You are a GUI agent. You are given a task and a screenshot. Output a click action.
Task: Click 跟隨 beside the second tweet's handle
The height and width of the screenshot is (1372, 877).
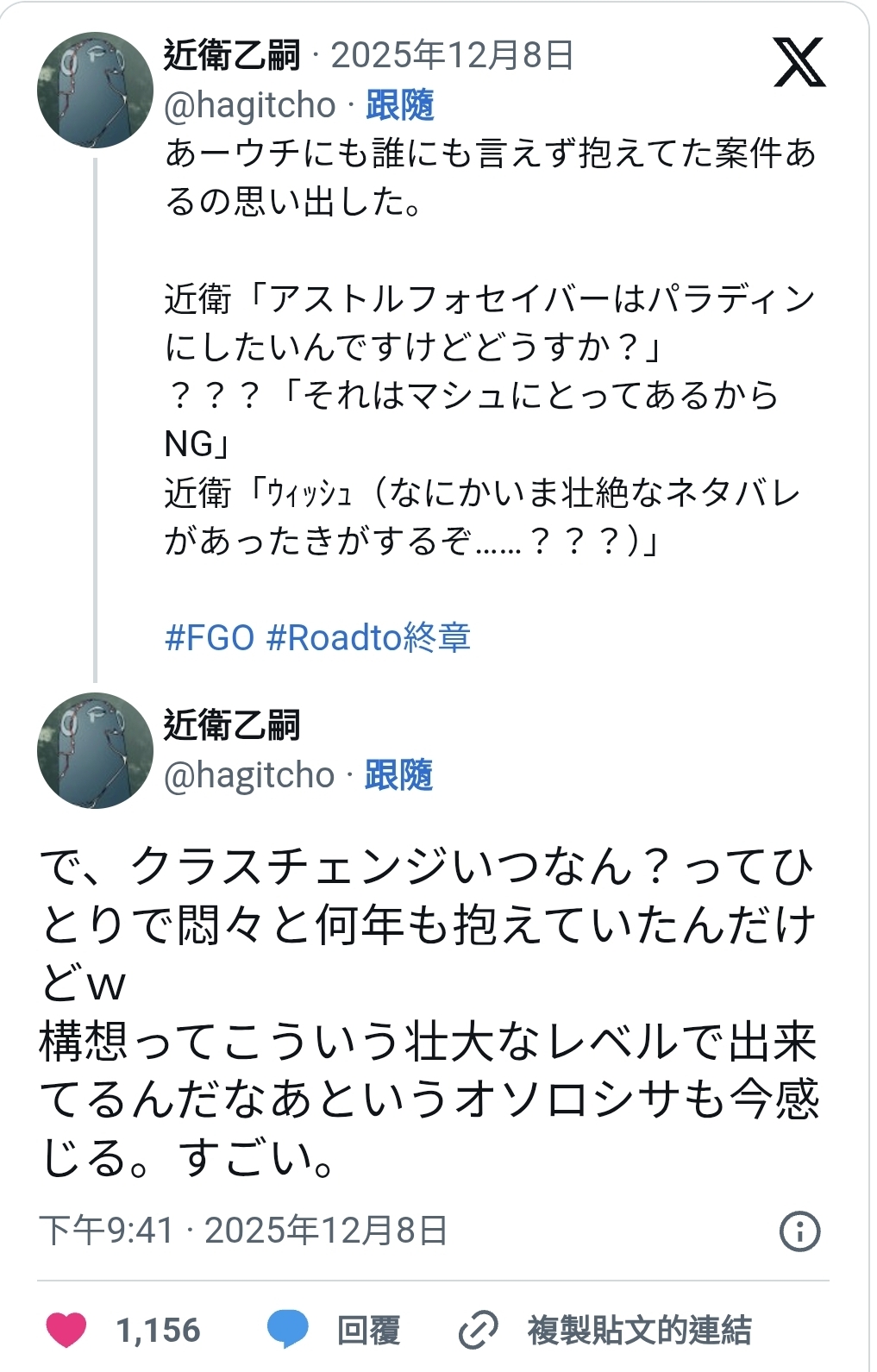tap(398, 774)
